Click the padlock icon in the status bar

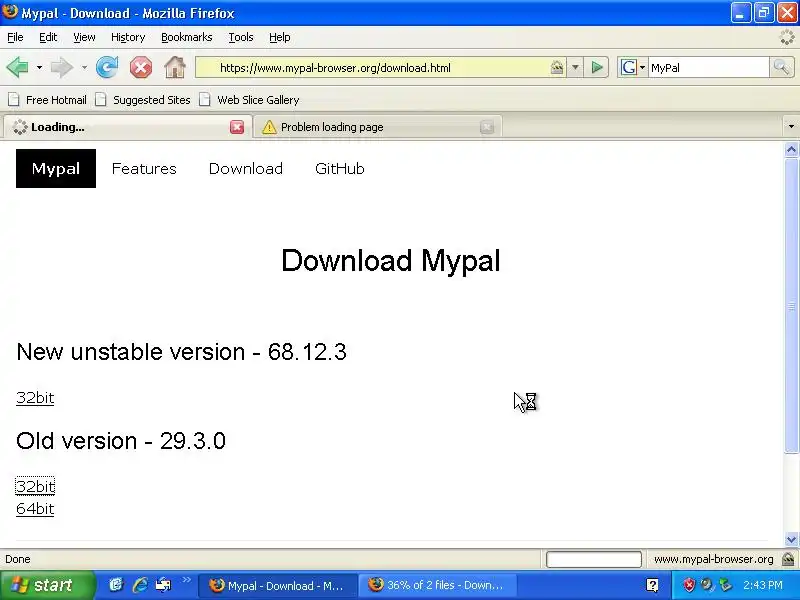(788, 559)
